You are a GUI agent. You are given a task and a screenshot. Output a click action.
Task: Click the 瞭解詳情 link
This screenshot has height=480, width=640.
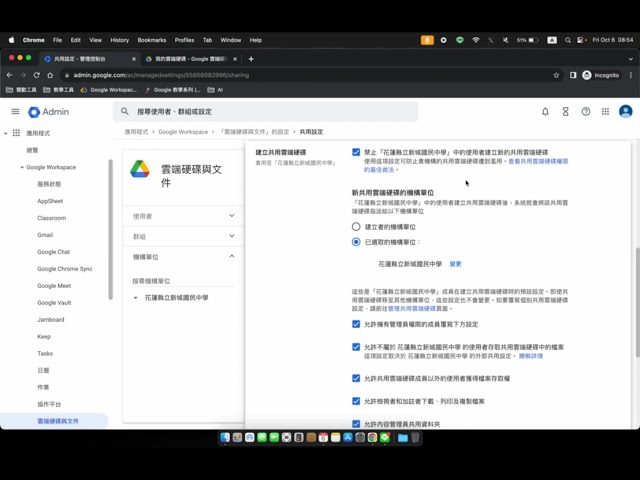pyautogui.click(x=531, y=356)
